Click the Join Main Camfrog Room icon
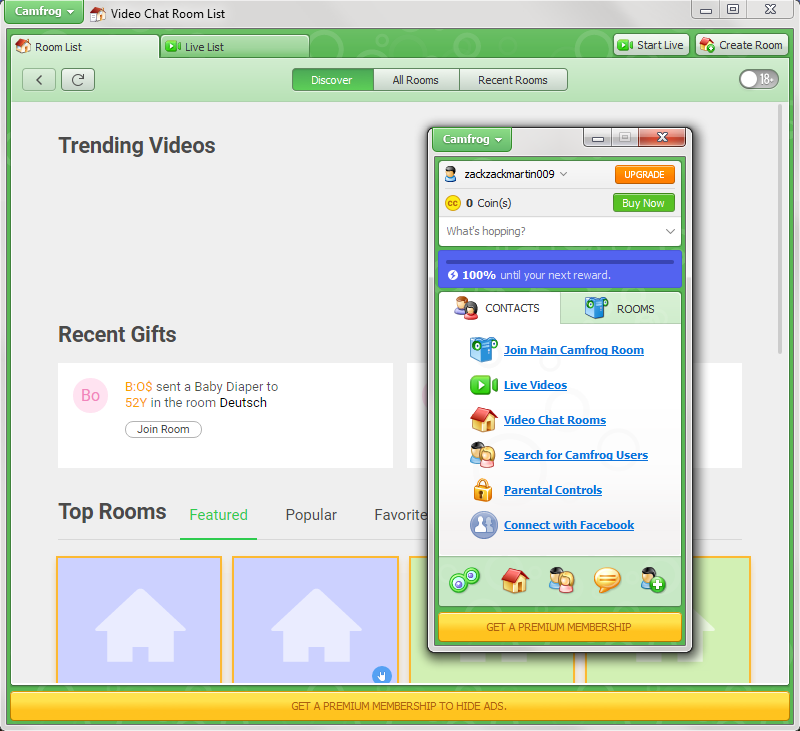The image size is (800, 731). click(x=483, y=350)
